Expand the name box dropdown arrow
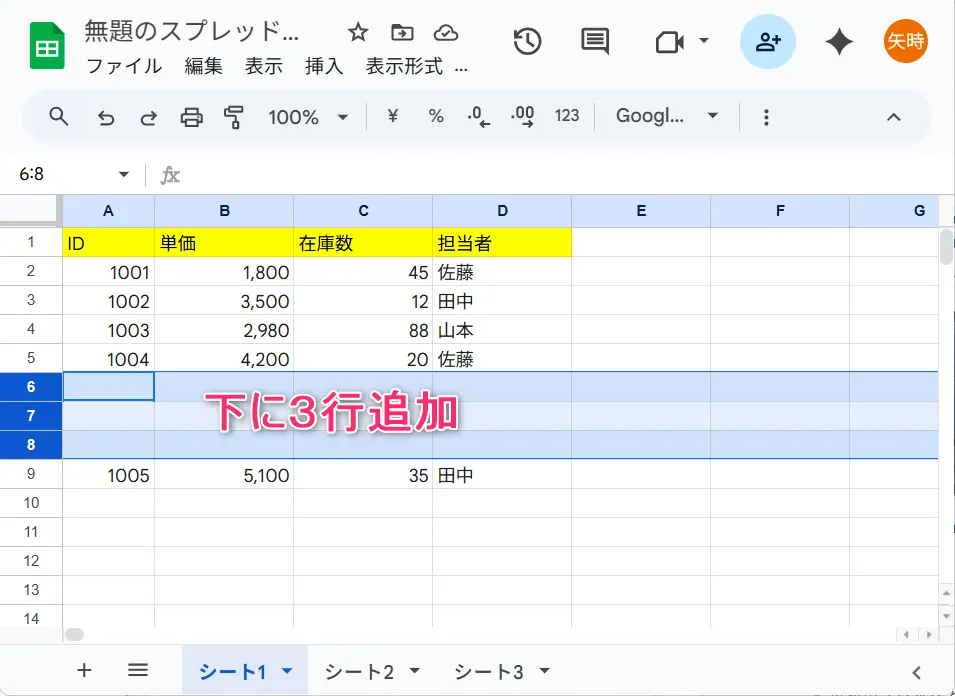This screenshot has height=696, width=955. [x=124, y=174]
